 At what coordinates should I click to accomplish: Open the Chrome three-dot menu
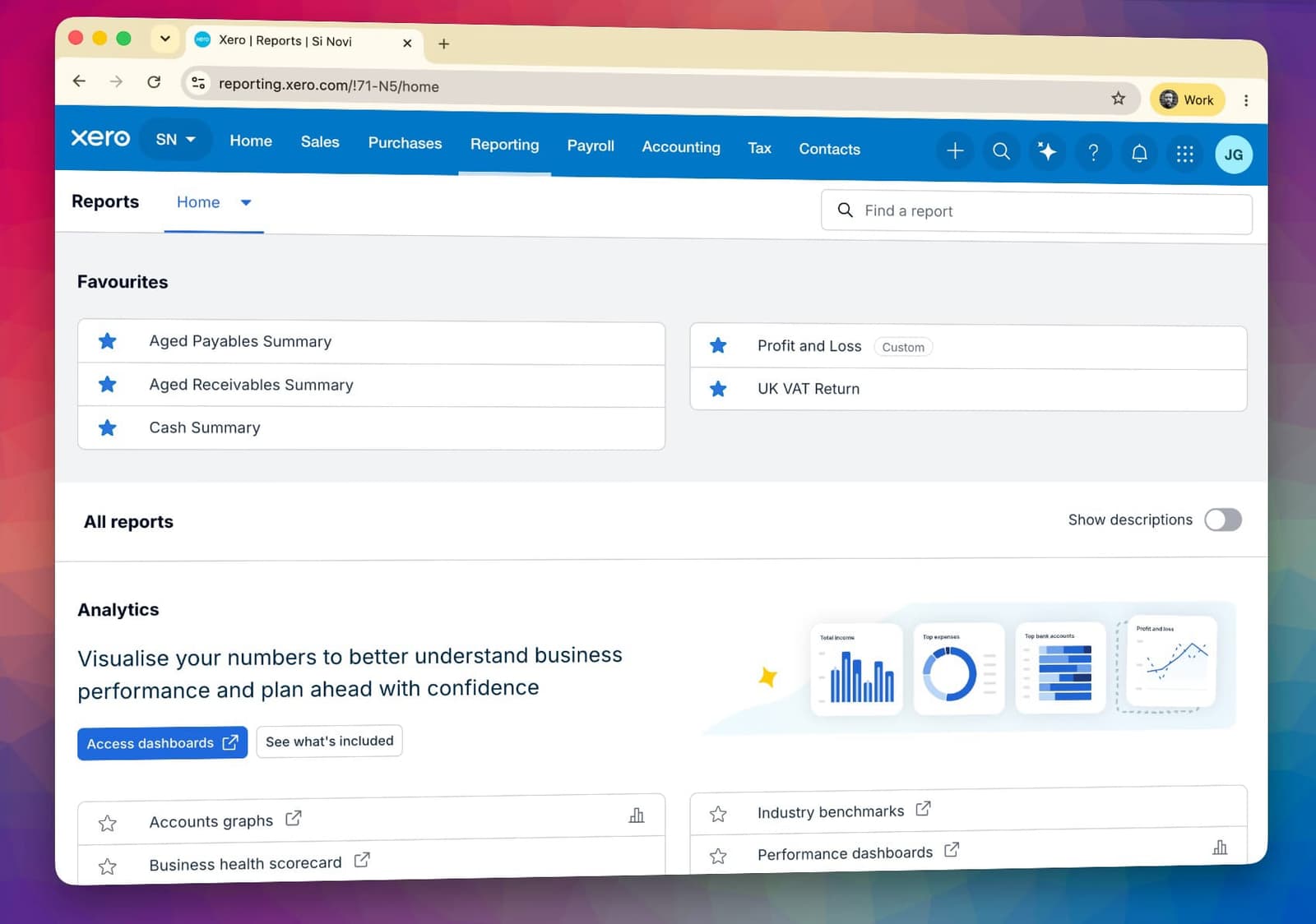coord(1246,100)
